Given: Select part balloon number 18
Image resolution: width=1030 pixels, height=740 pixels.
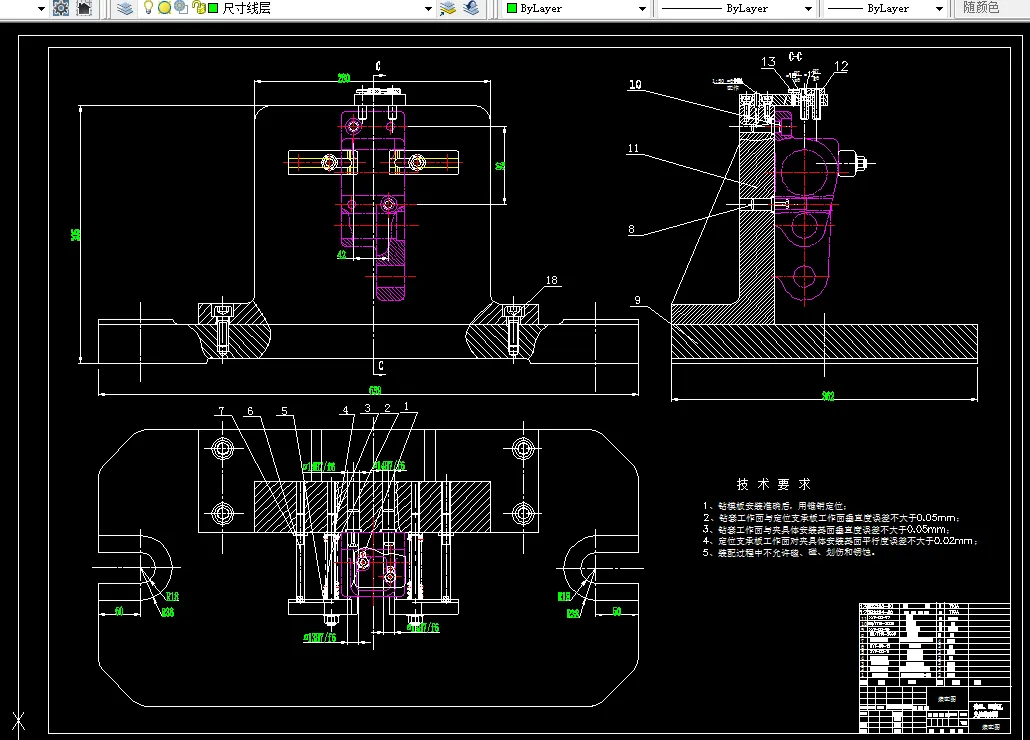Looking at the screenshot, I should pos(551,280).
